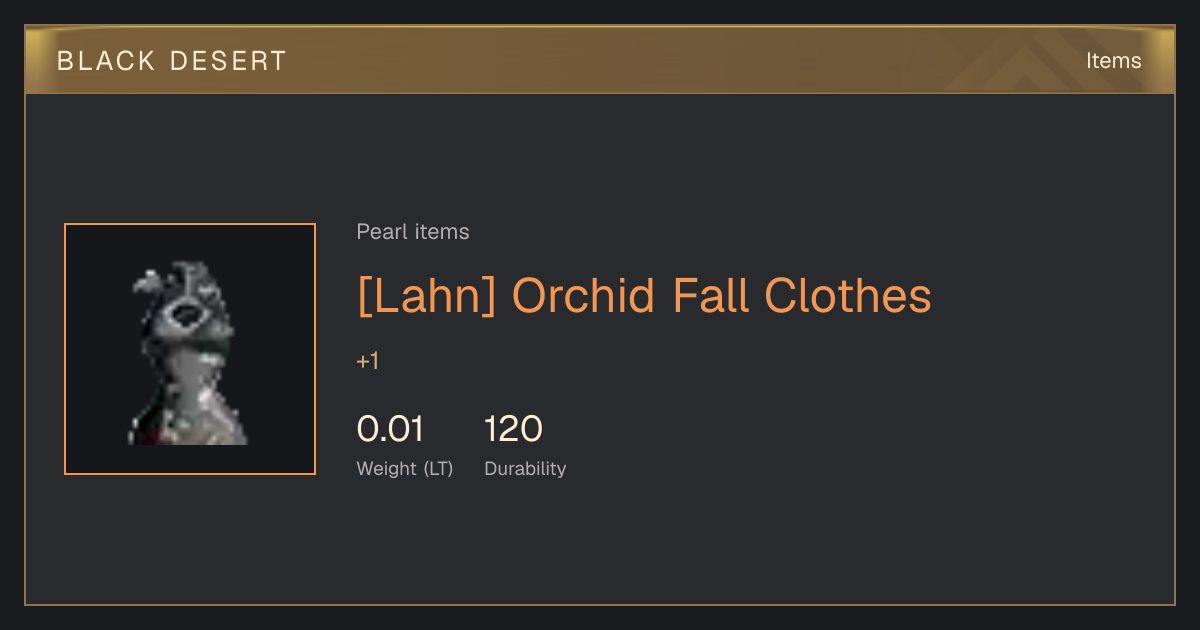Click the word DESERT in the logo

(x=229, y=61)
